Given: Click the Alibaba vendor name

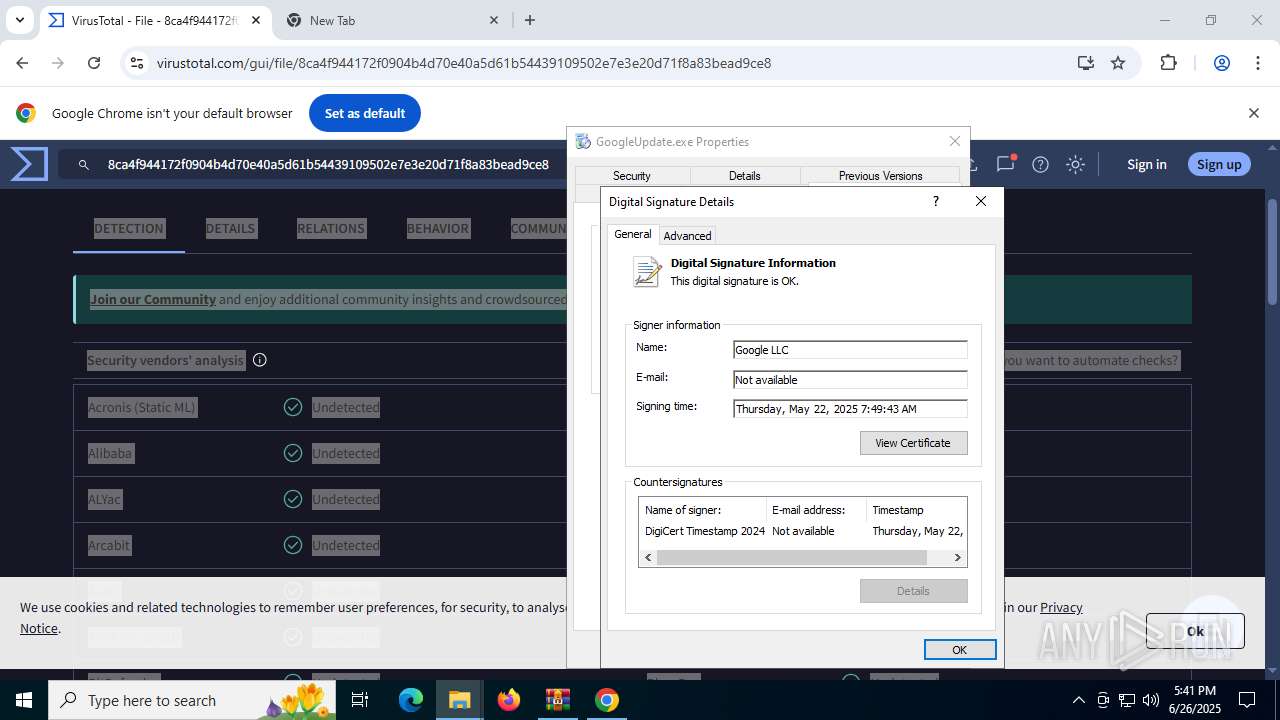Looking at the screenshot, I should coord(110,453).
